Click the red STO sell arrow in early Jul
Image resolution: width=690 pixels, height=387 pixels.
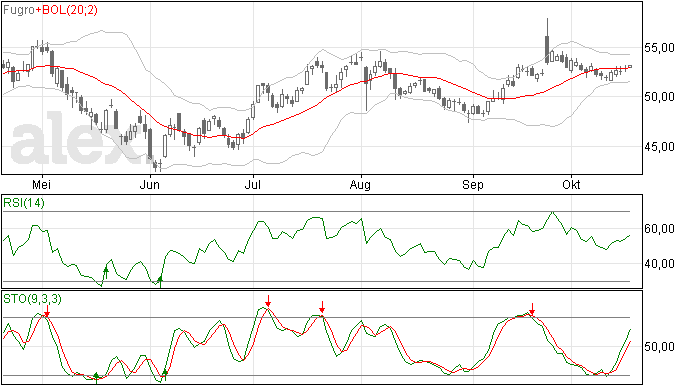click(268, 301)
